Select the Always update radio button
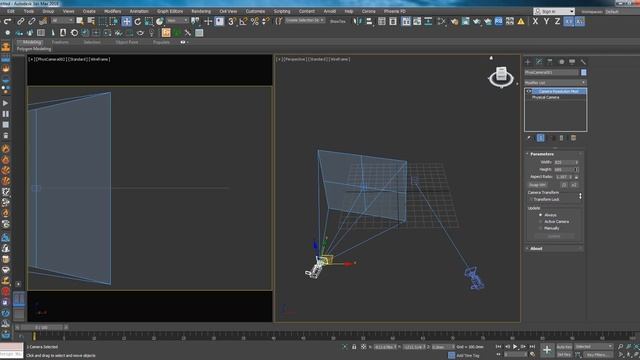This screenshot has height=360, width=640. coord(540,215)
